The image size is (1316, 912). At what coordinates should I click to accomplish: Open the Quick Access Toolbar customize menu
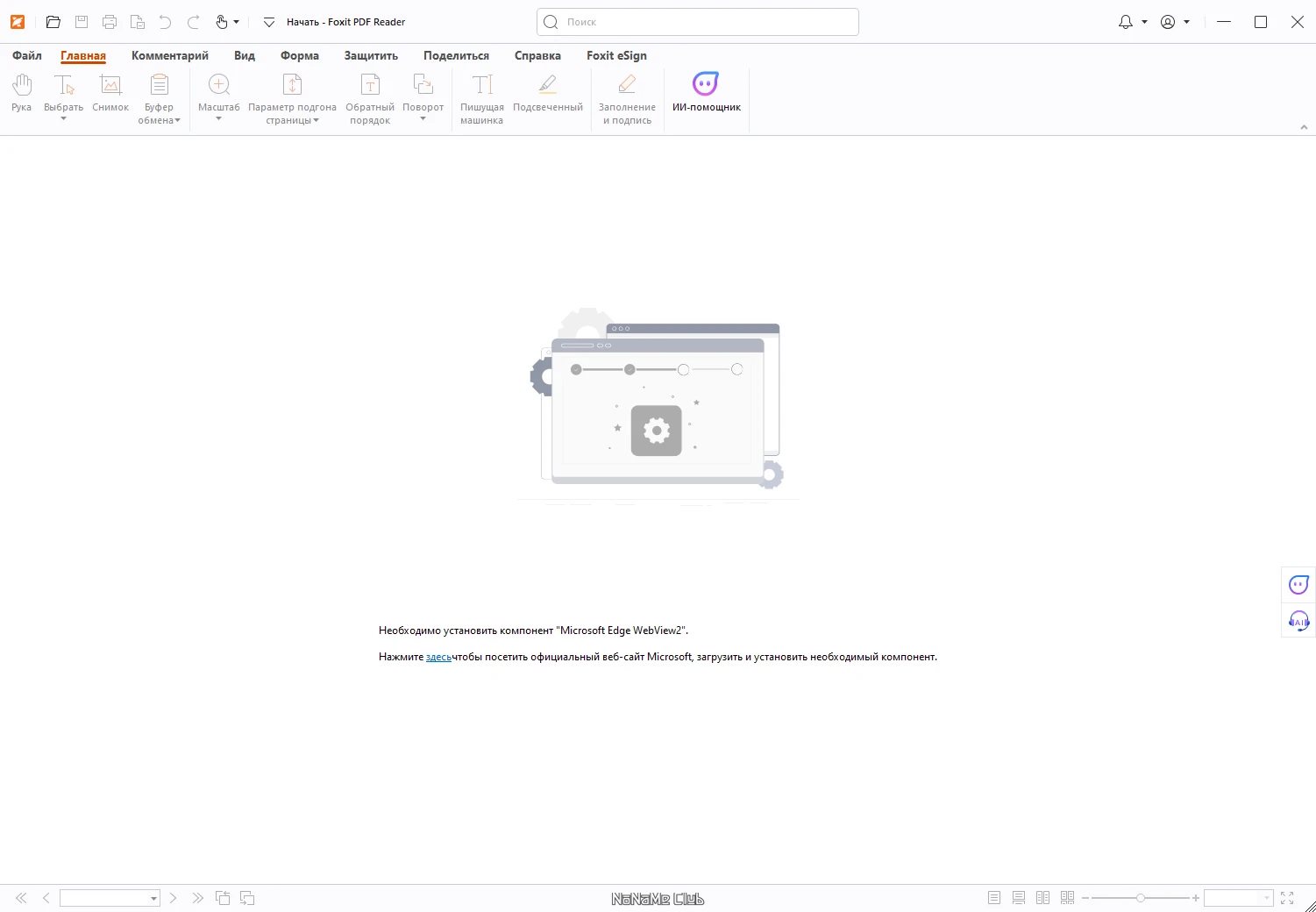click(x=269, y=22)
